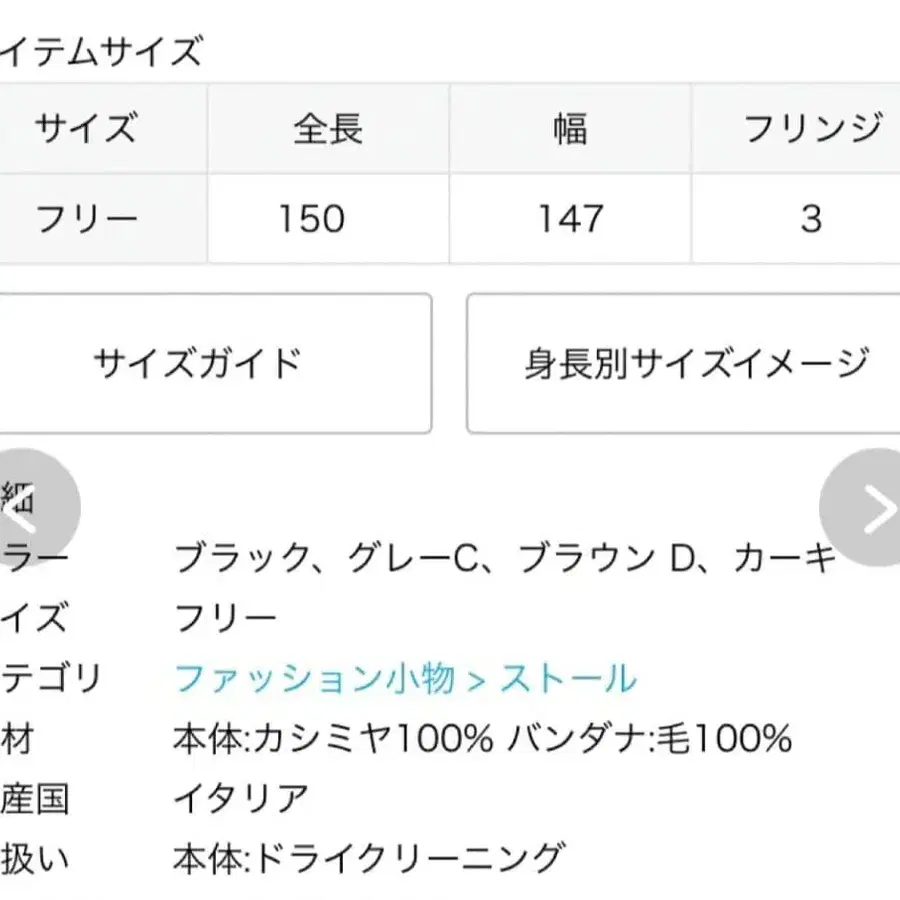Open the ファッション小物 category link
The height and width of the screenshot is (900, 900).
point(310,677)
